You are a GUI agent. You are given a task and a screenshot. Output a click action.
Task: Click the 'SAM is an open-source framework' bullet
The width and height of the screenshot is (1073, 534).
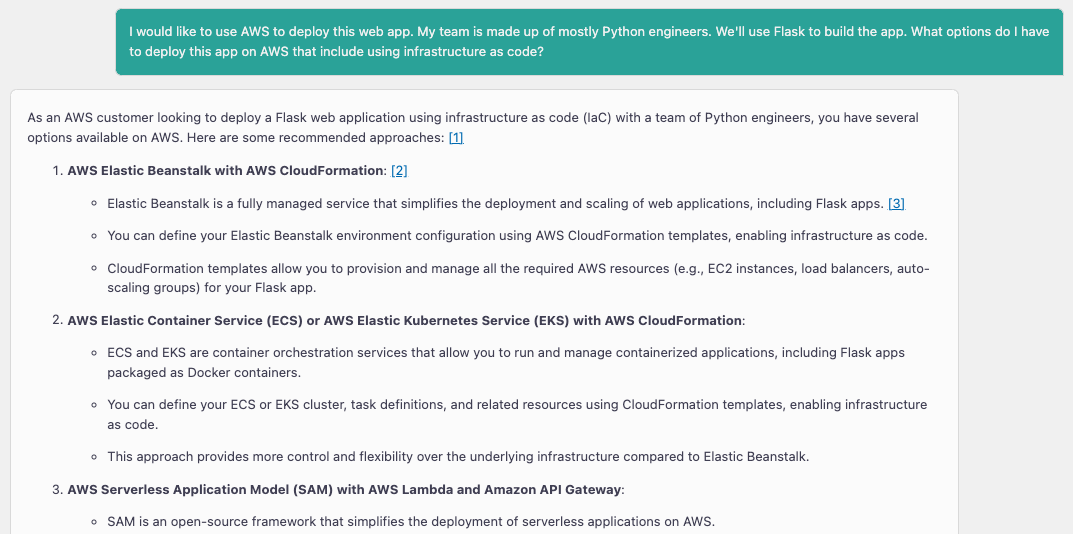pos(411,522)
